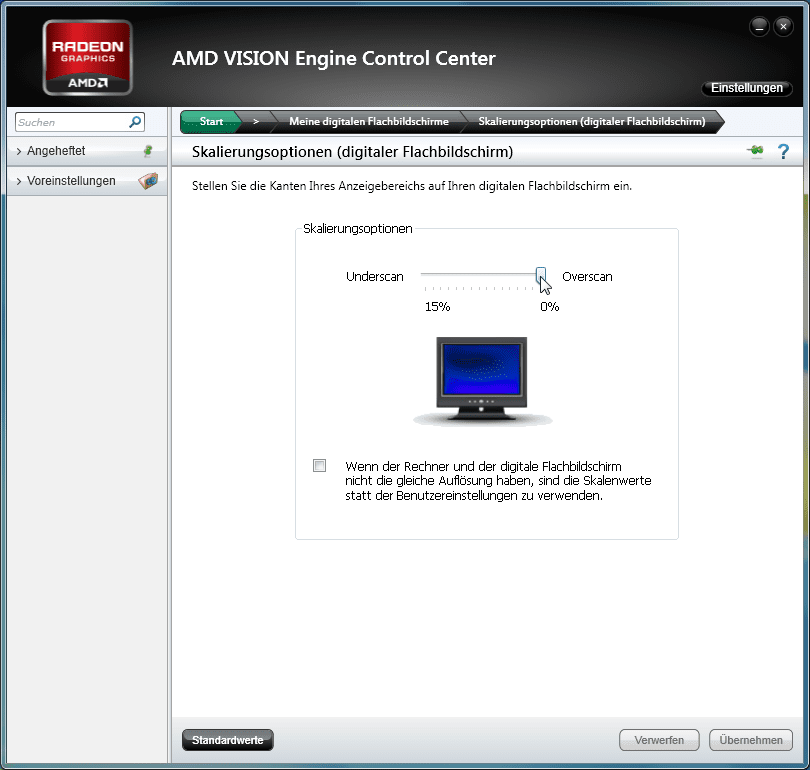This screenshot has width=810, height=770.
Task: Click the search magnifier icon
Action: 135,122
